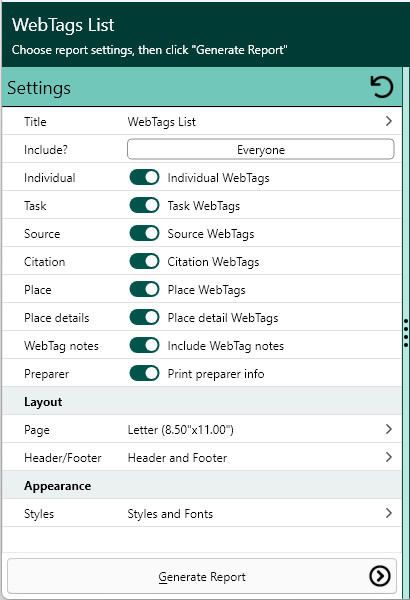
Task: Reset settings with the circular arrow icon
Action: [x=381, y=87]
